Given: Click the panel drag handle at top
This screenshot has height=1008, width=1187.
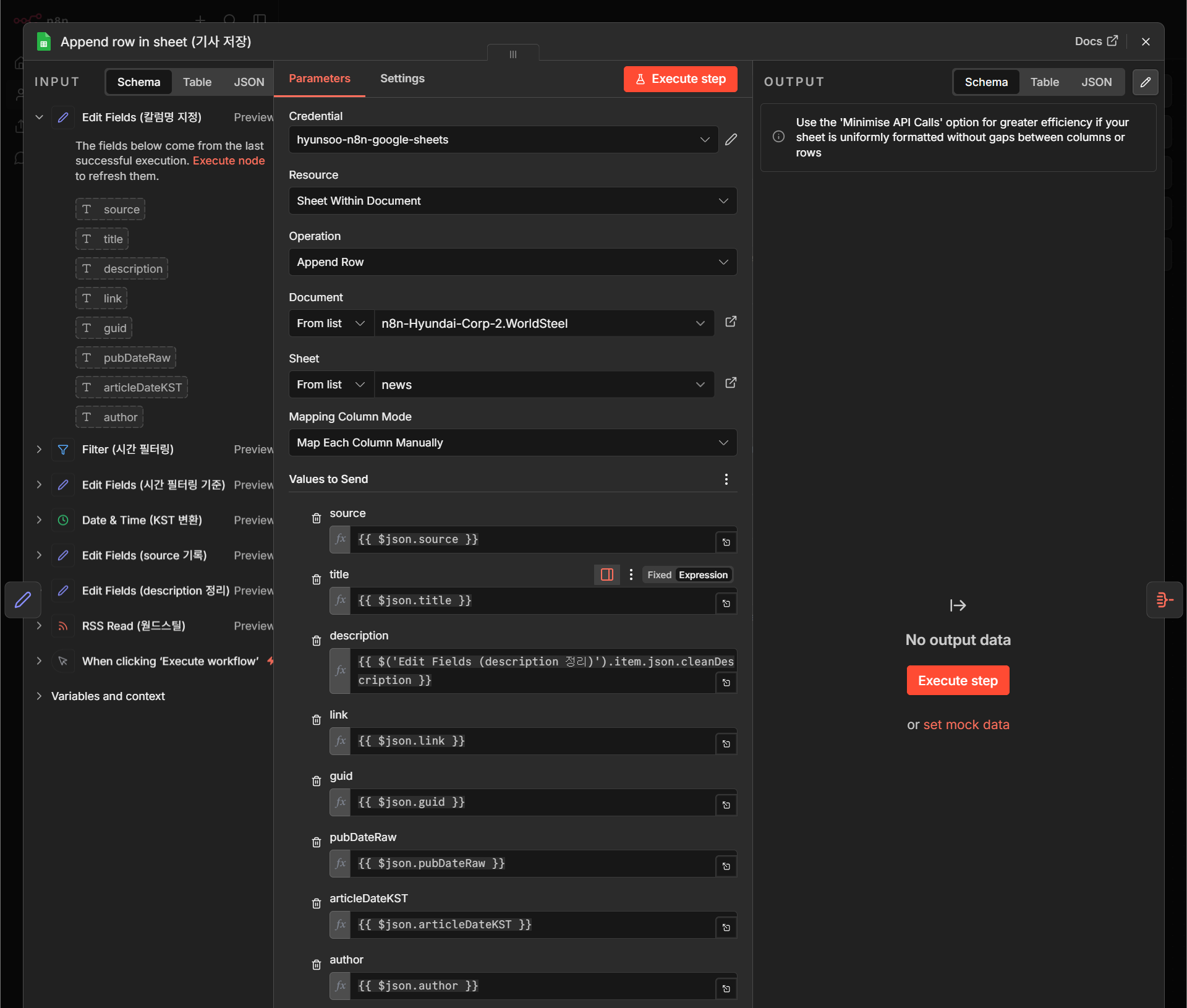Looking at the screenshot, I should pyautogui.click(x=513, y=54).
